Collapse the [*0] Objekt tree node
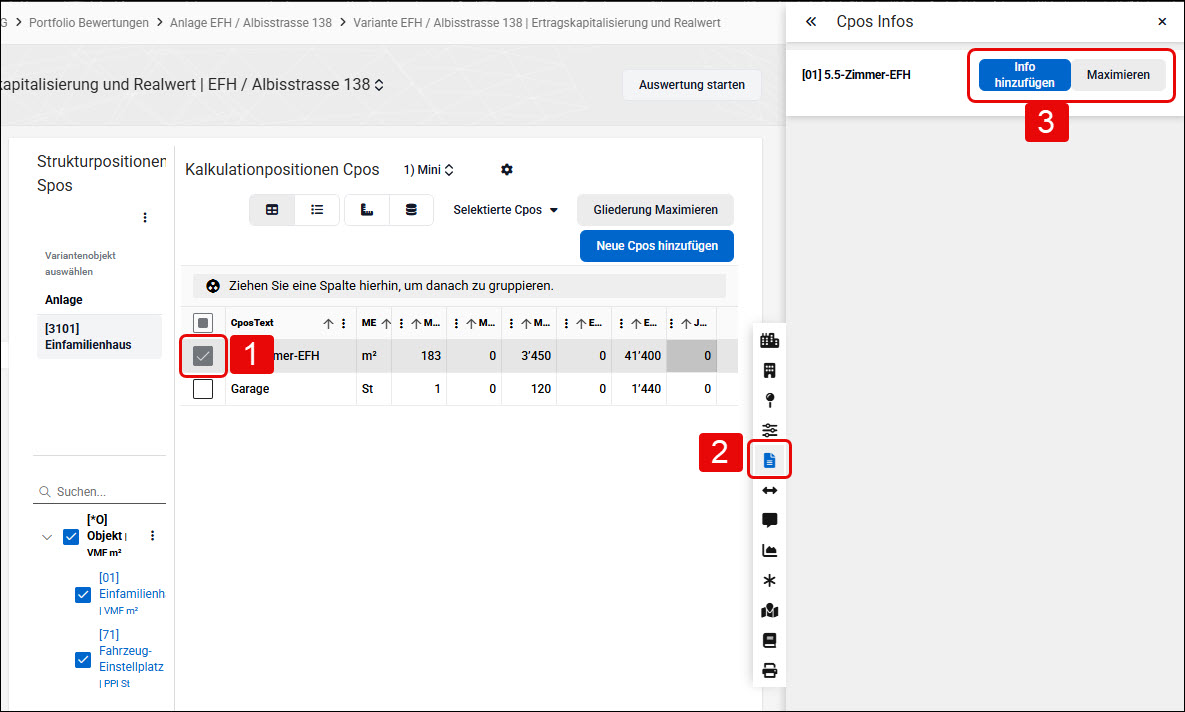1185x712 pixels. [47, 537]
